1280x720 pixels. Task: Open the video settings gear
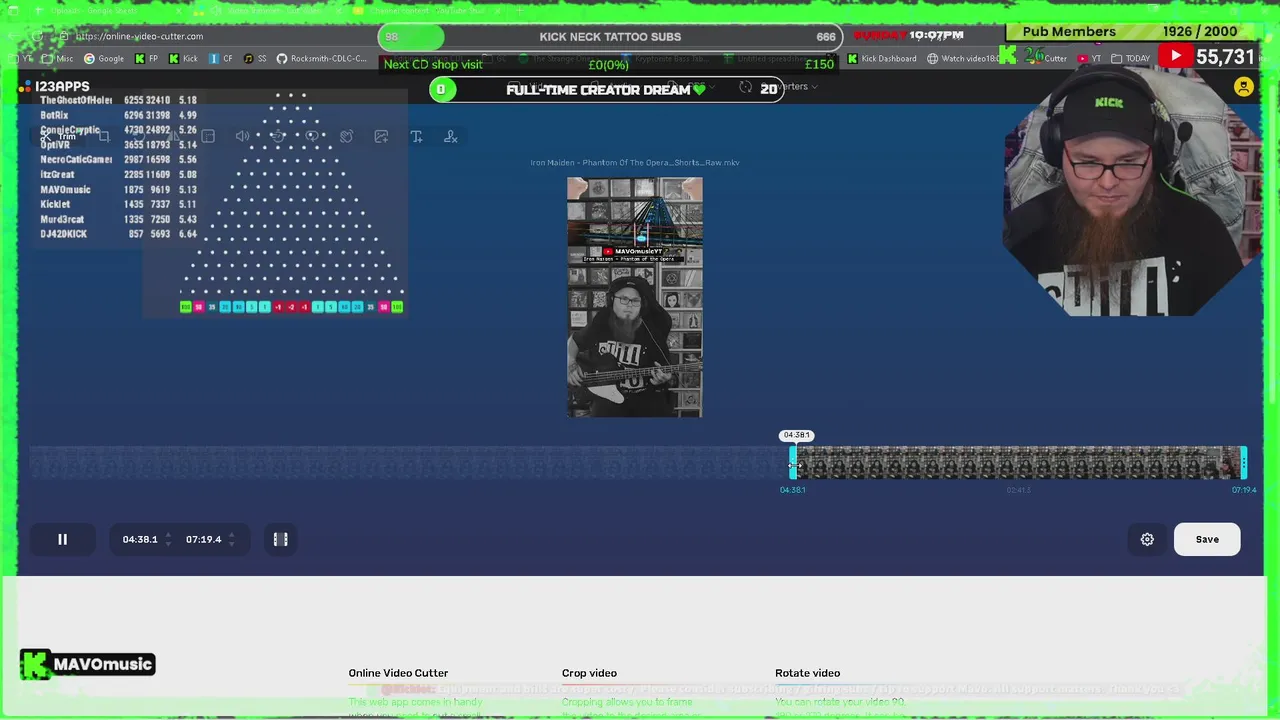click(1147, 539)
